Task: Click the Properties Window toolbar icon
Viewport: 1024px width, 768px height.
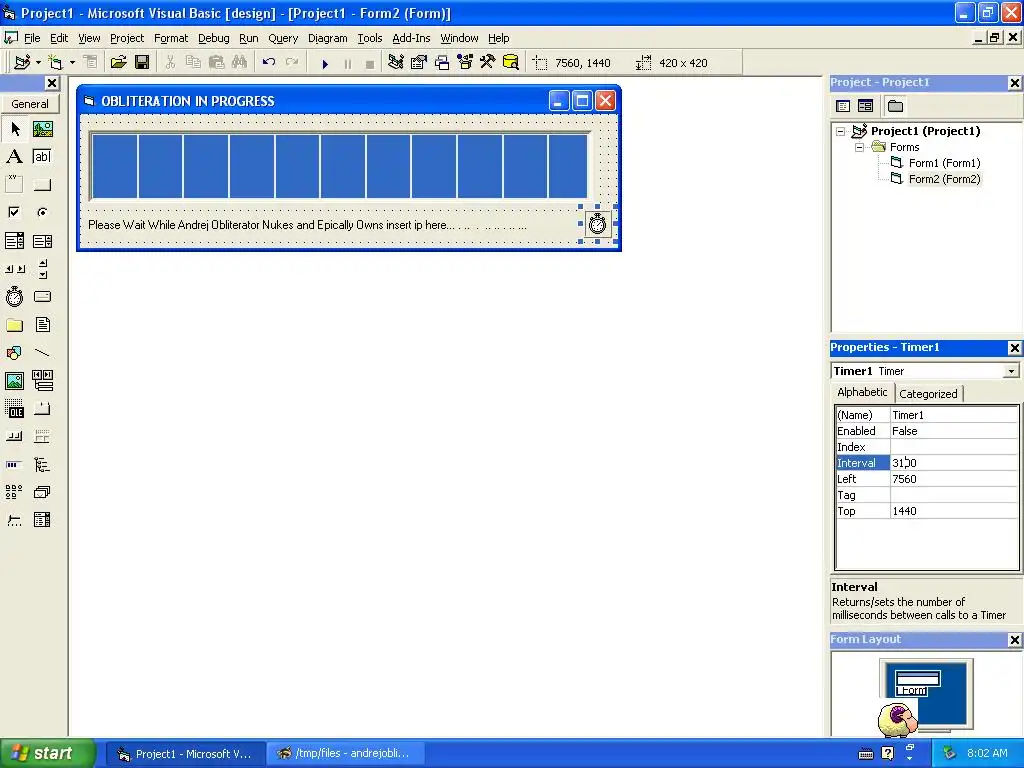Action: pyautogui.click(x=419, y=63)
